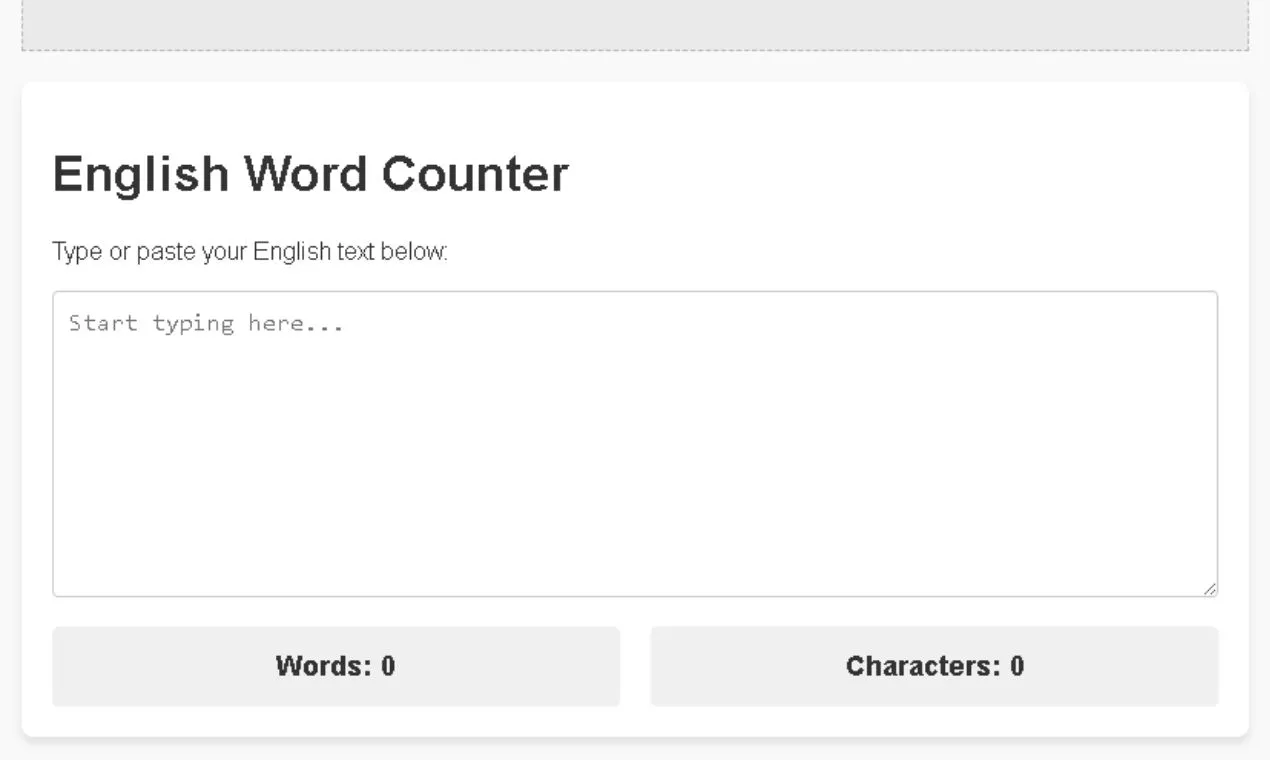Click 'Type or paste your English text below' label

point(250,251)
